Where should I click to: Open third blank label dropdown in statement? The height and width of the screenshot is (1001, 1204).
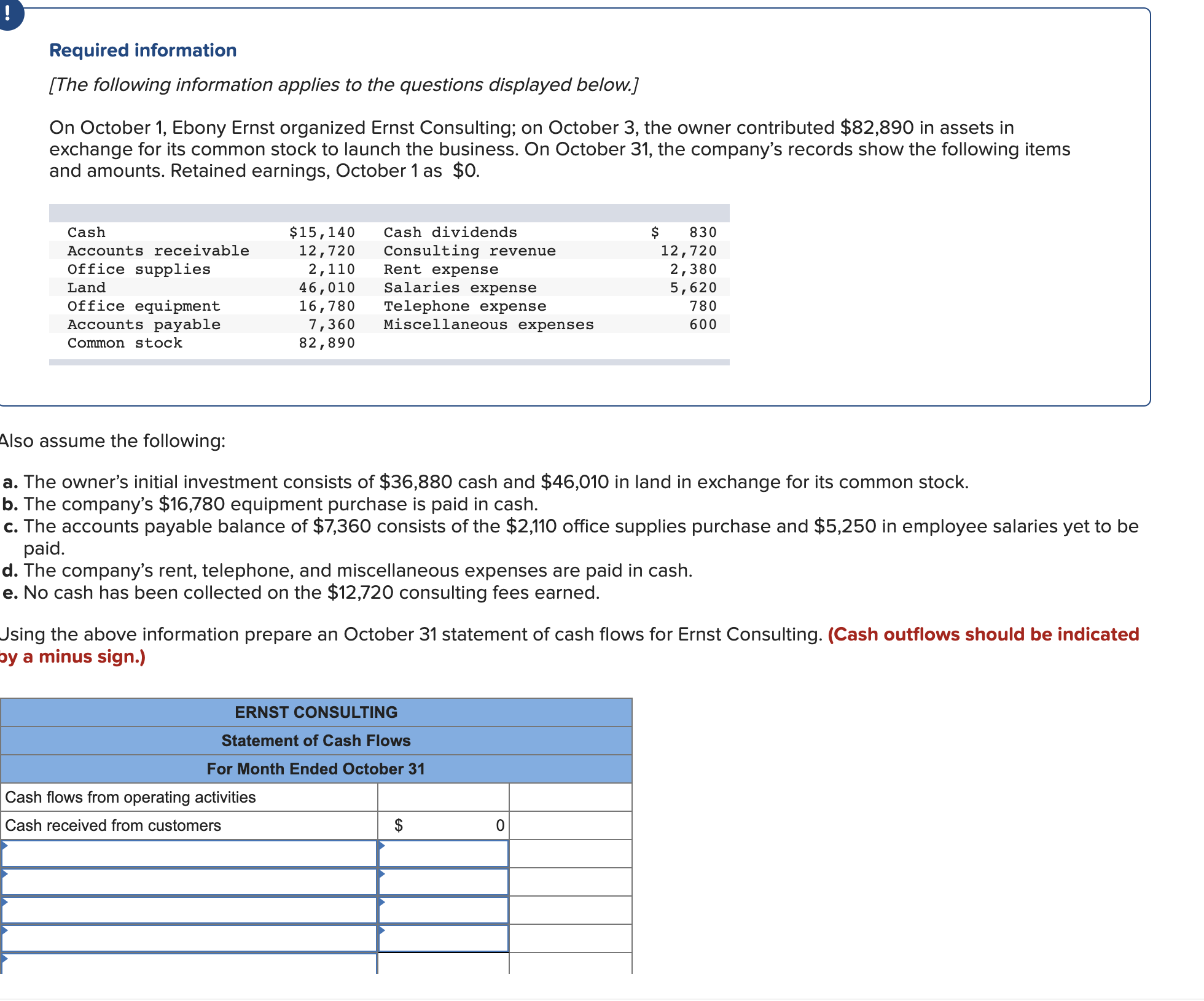pos(189,910)
